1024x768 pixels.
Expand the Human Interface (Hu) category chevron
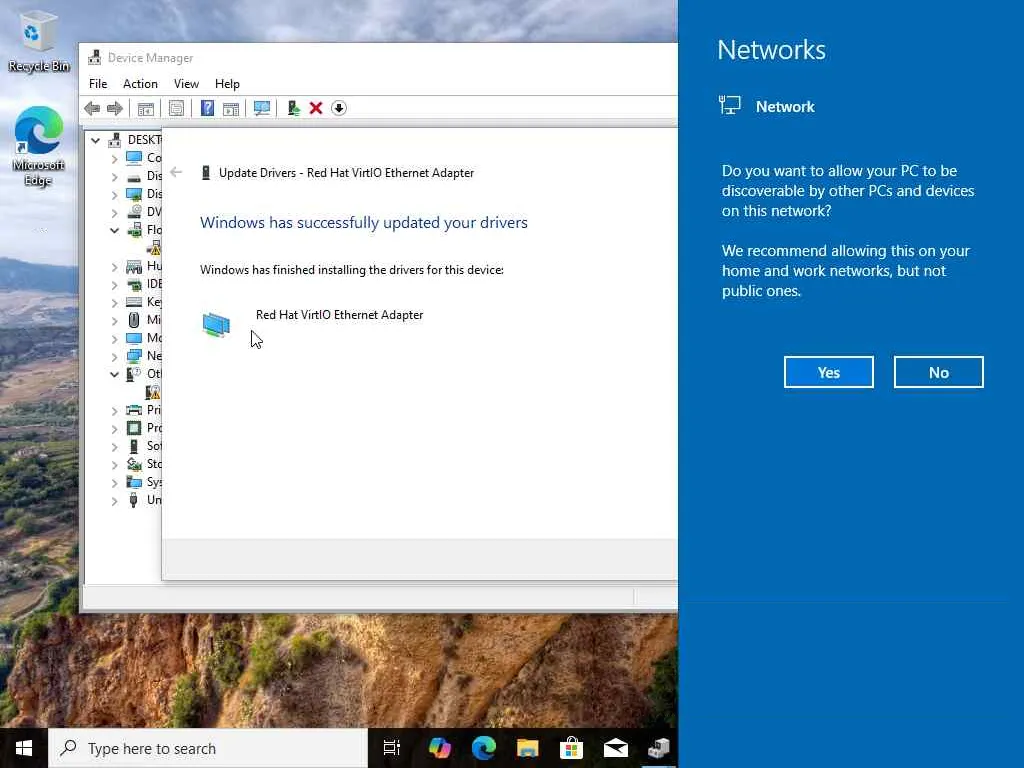coord(114,266)
